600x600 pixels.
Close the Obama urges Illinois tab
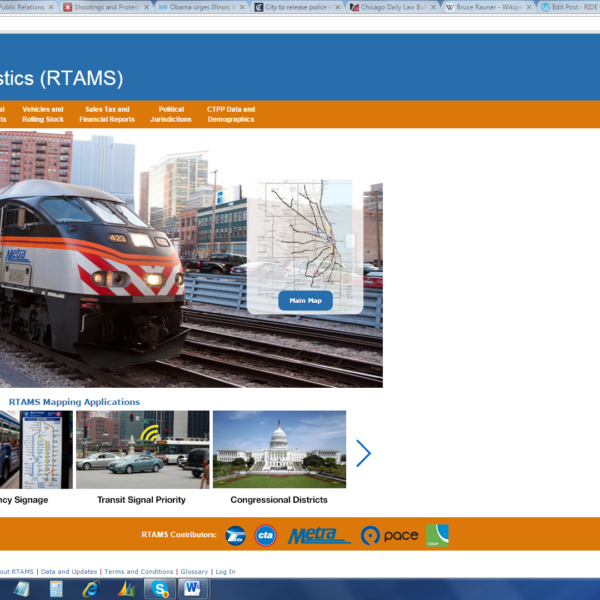[242, 7]
